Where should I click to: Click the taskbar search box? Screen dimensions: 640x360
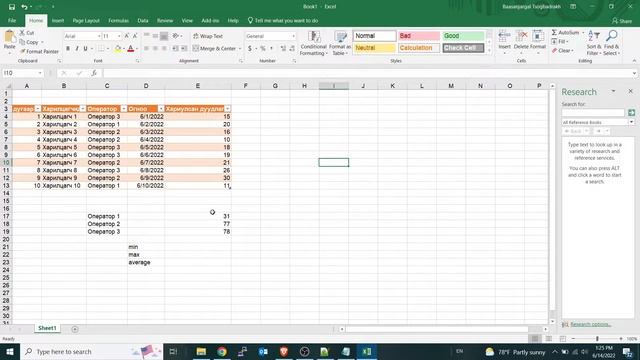coord(91,351)
